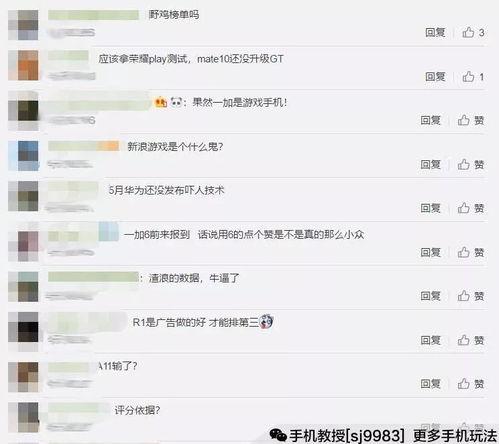Thumbs-up the 新浪游戏是个什么鬼 comment
The width and height of the screenshot is (499, 444).
pyautogui.click(x=471, y=164)
